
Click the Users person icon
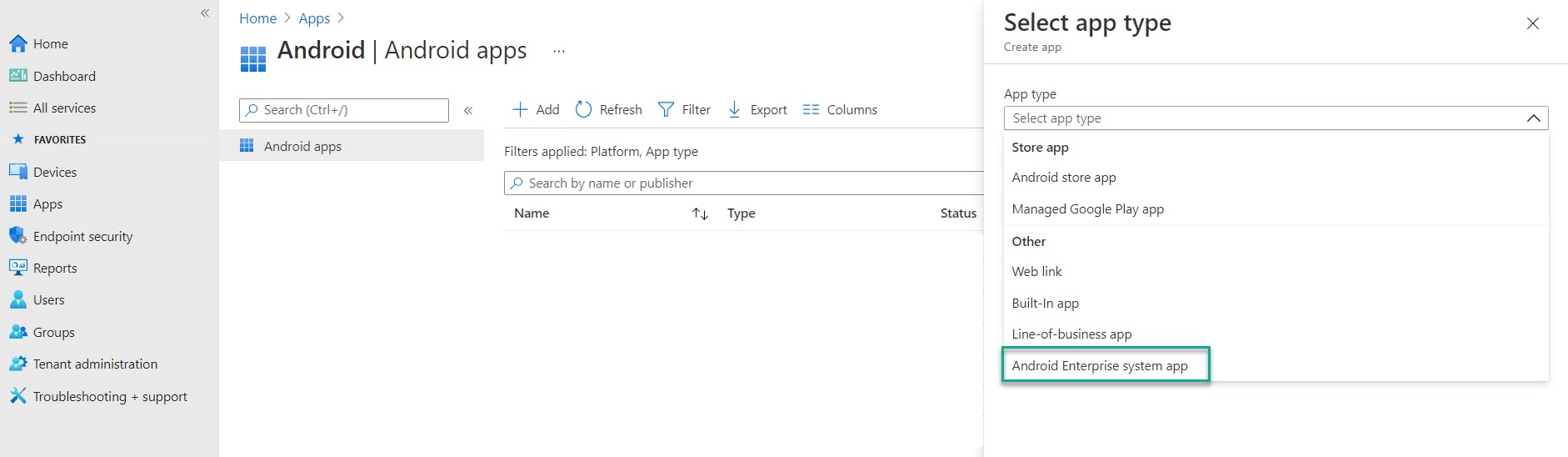[x=18, y=299]
